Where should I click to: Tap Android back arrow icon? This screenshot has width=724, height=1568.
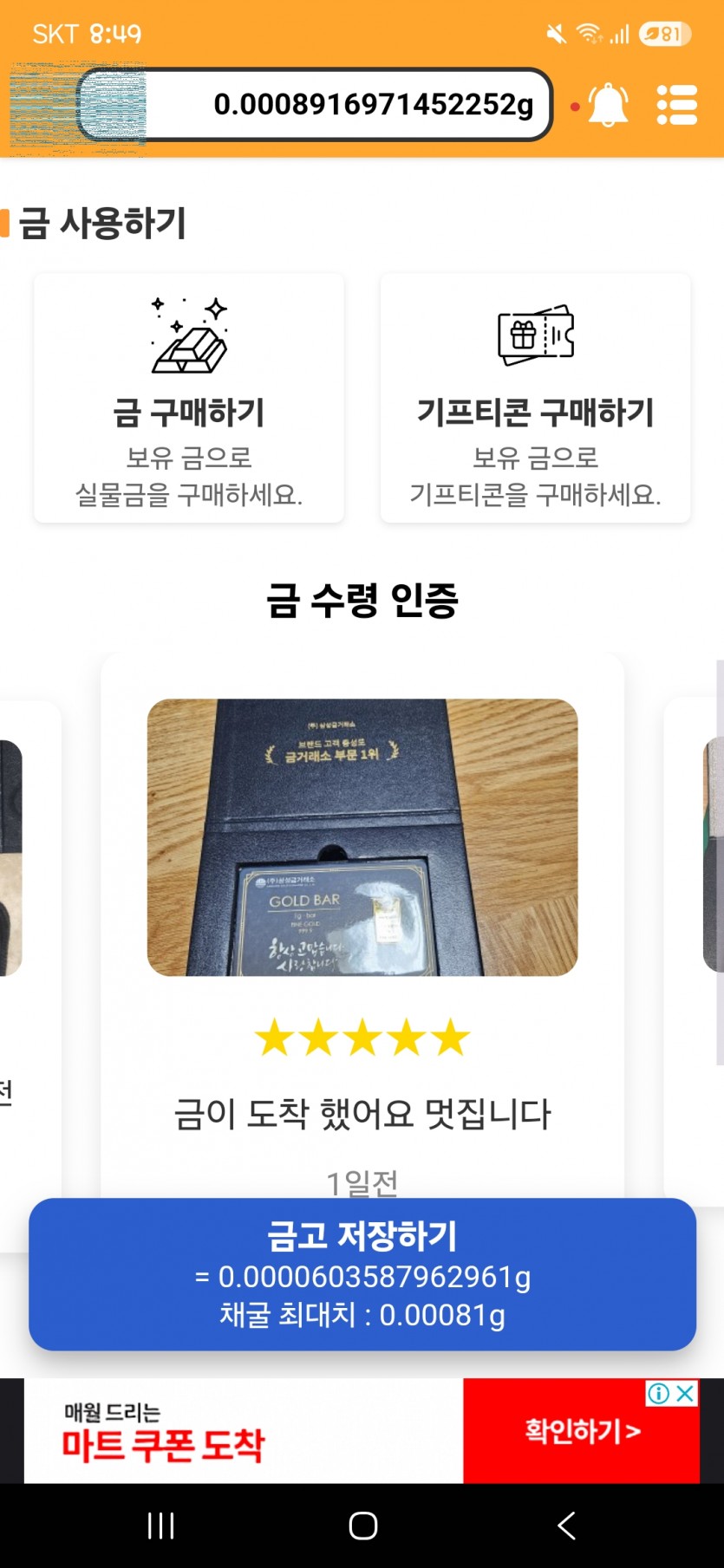[x=566, y=1526]
